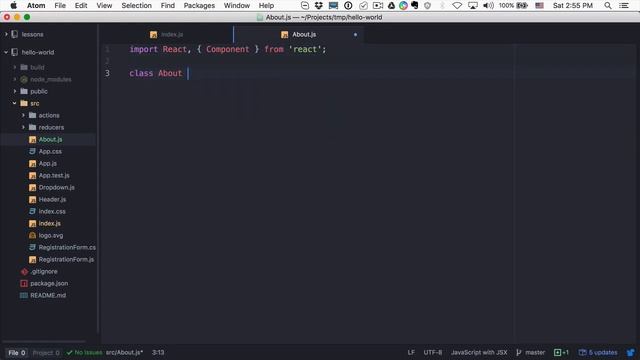Viewport: 640px width, 360px height.
Task: Click the modified dot on About.js tab
Action: coord(355,35)
